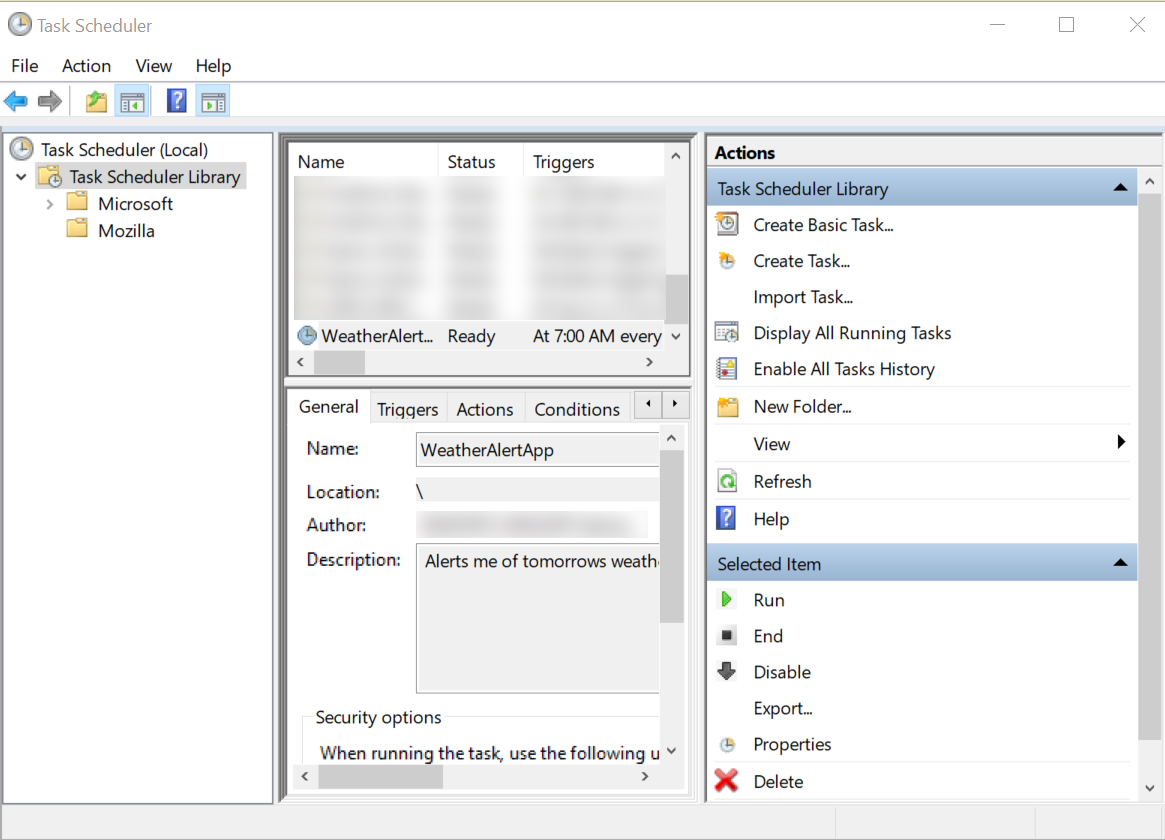Click Display All Running Tasks action
The height and width of the screenshot is (840, 1165).
pos(852,333)
